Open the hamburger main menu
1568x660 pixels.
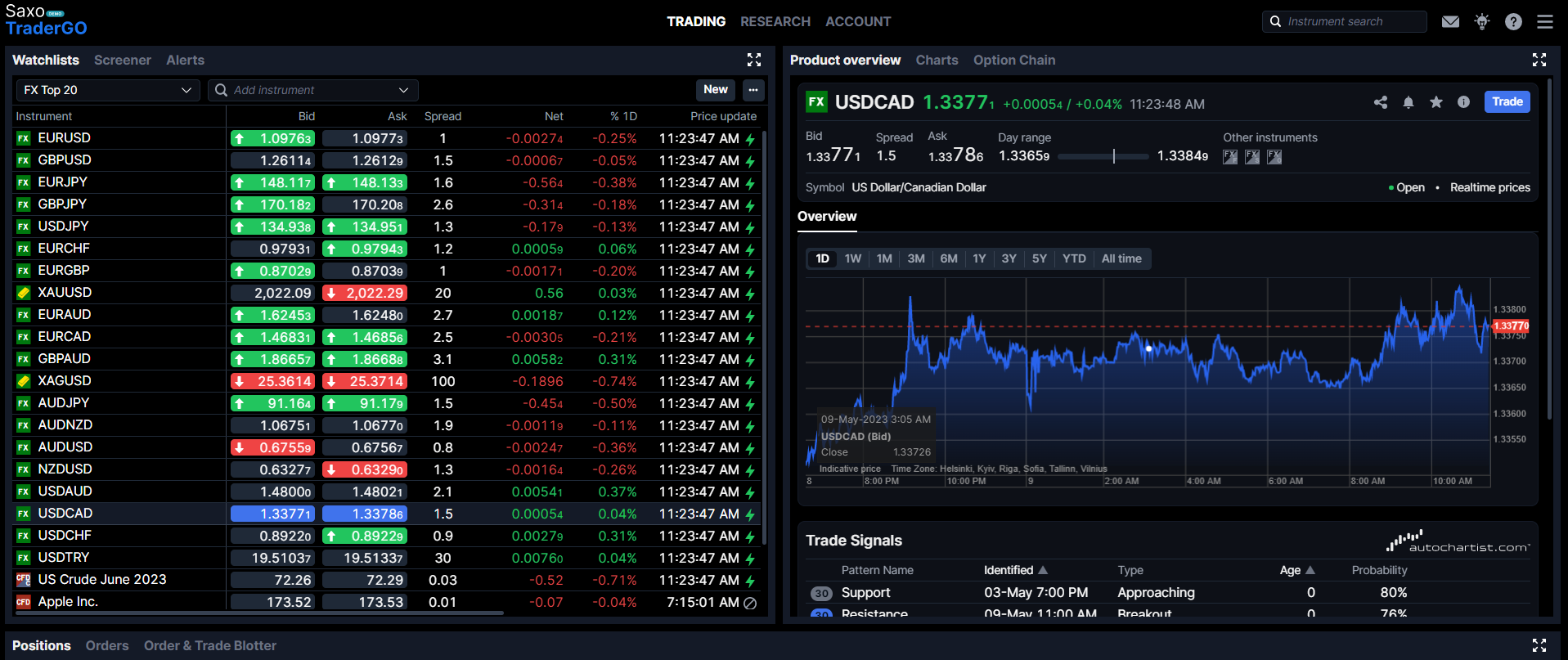pyautogui.click(x=1545, y=21)
